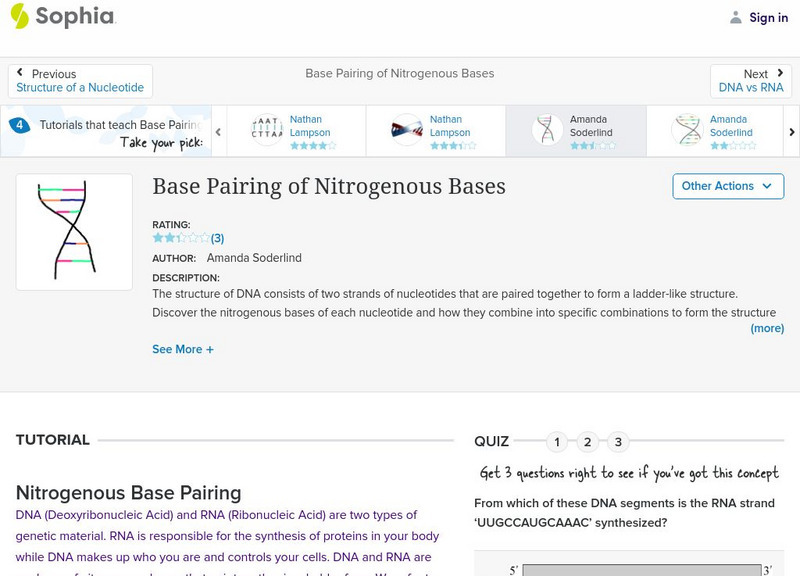Select second Nathan Lampson tutorial thumbnail

tap(407, 130)
